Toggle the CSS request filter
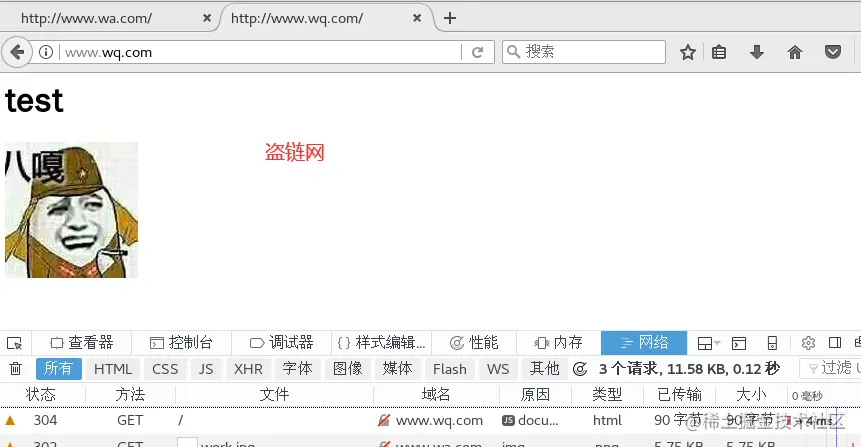Viewport: 861px width, 447px height. 165,369
